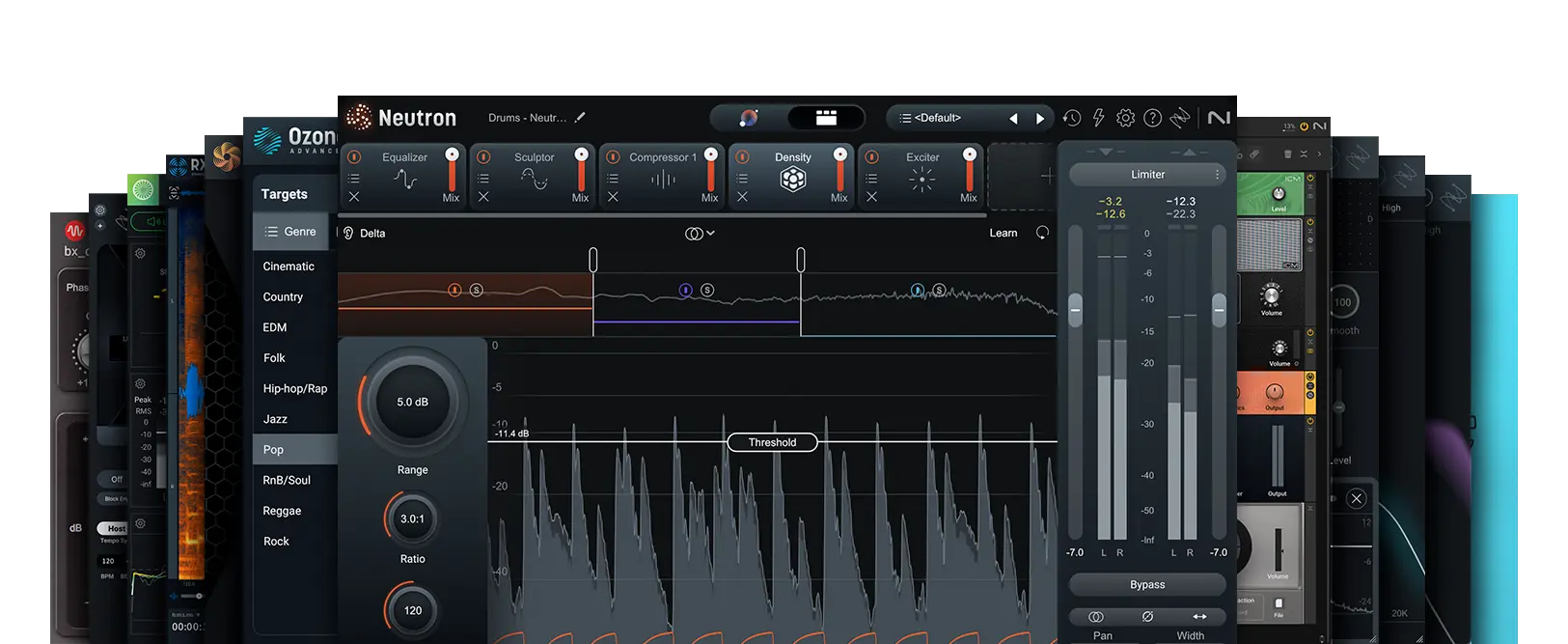Go to next preset arrow

point(1040,118)
